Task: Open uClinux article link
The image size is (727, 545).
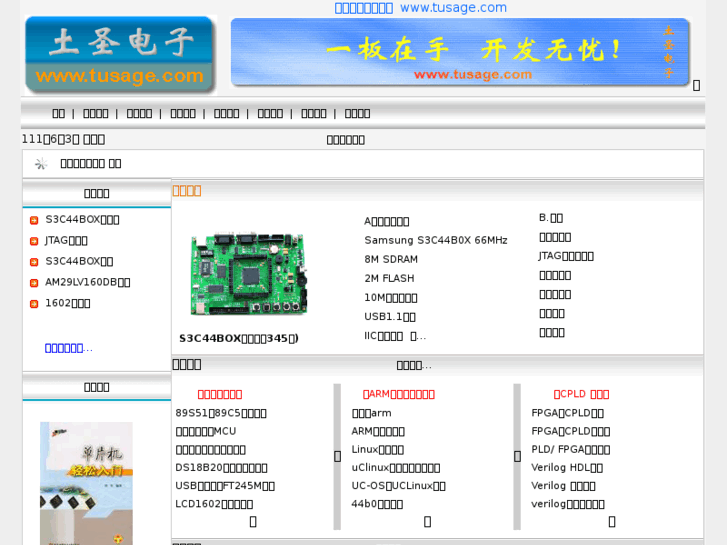Action: pyautogui.click(x=396, y=468)
